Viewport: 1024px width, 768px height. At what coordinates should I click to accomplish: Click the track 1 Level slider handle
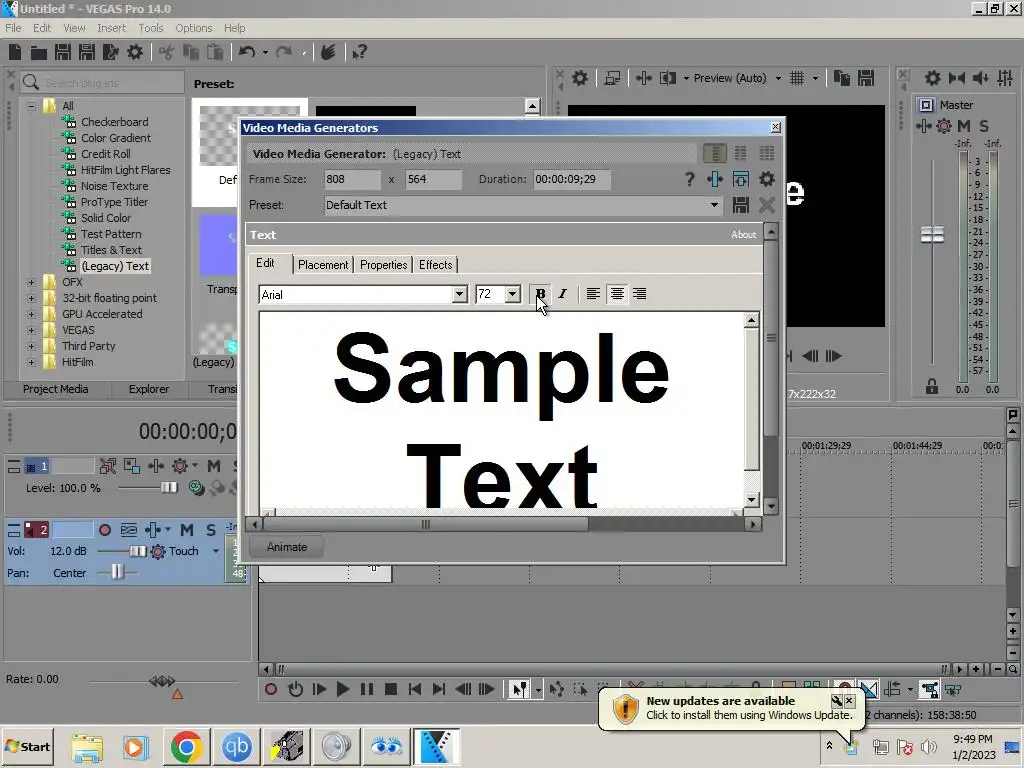point(168,488)
